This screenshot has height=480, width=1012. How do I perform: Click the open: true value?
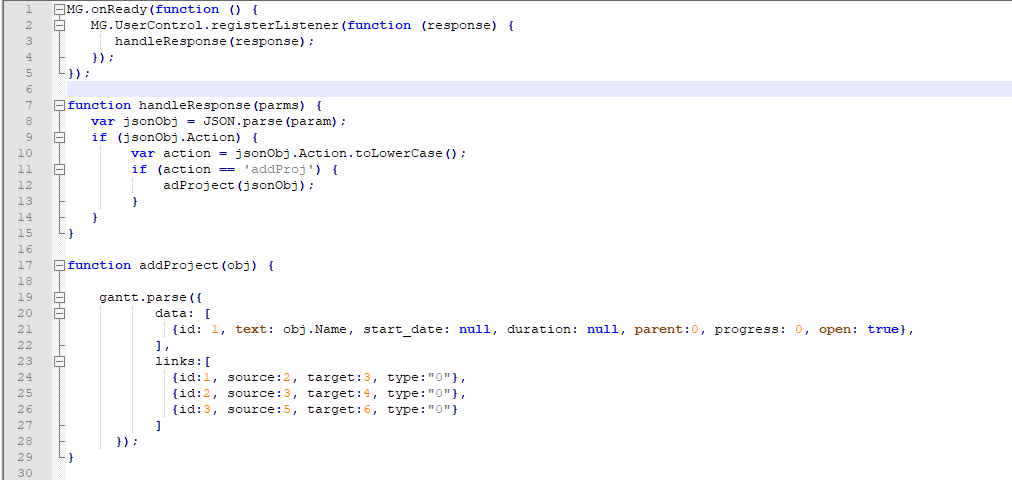coord(858,329)
